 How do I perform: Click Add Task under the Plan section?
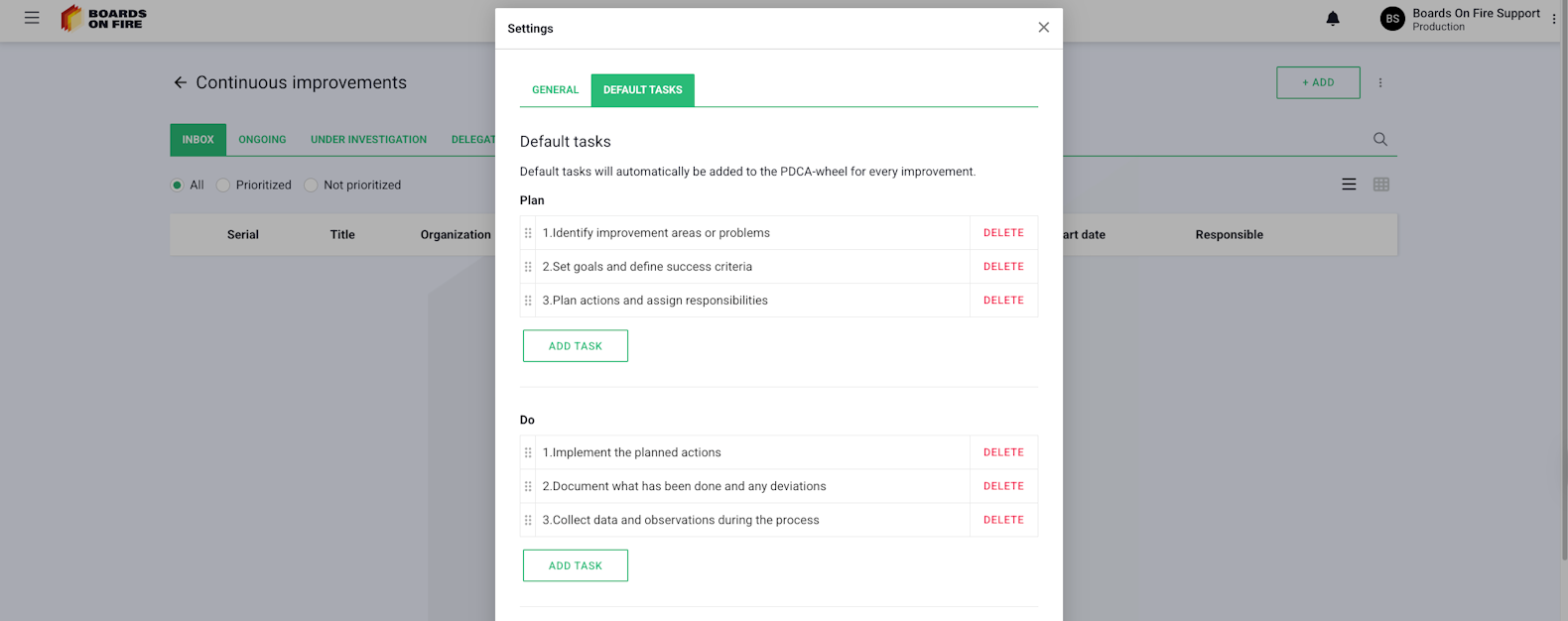(576, 346)
